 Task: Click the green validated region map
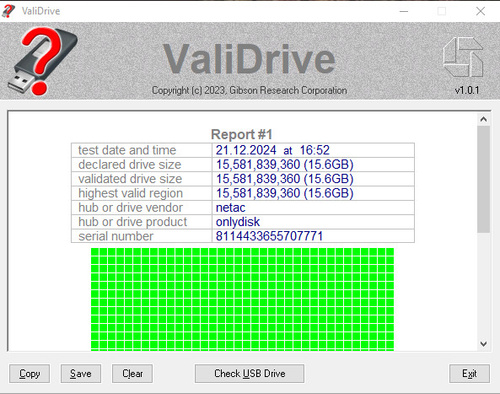click(x=242, y=299)
